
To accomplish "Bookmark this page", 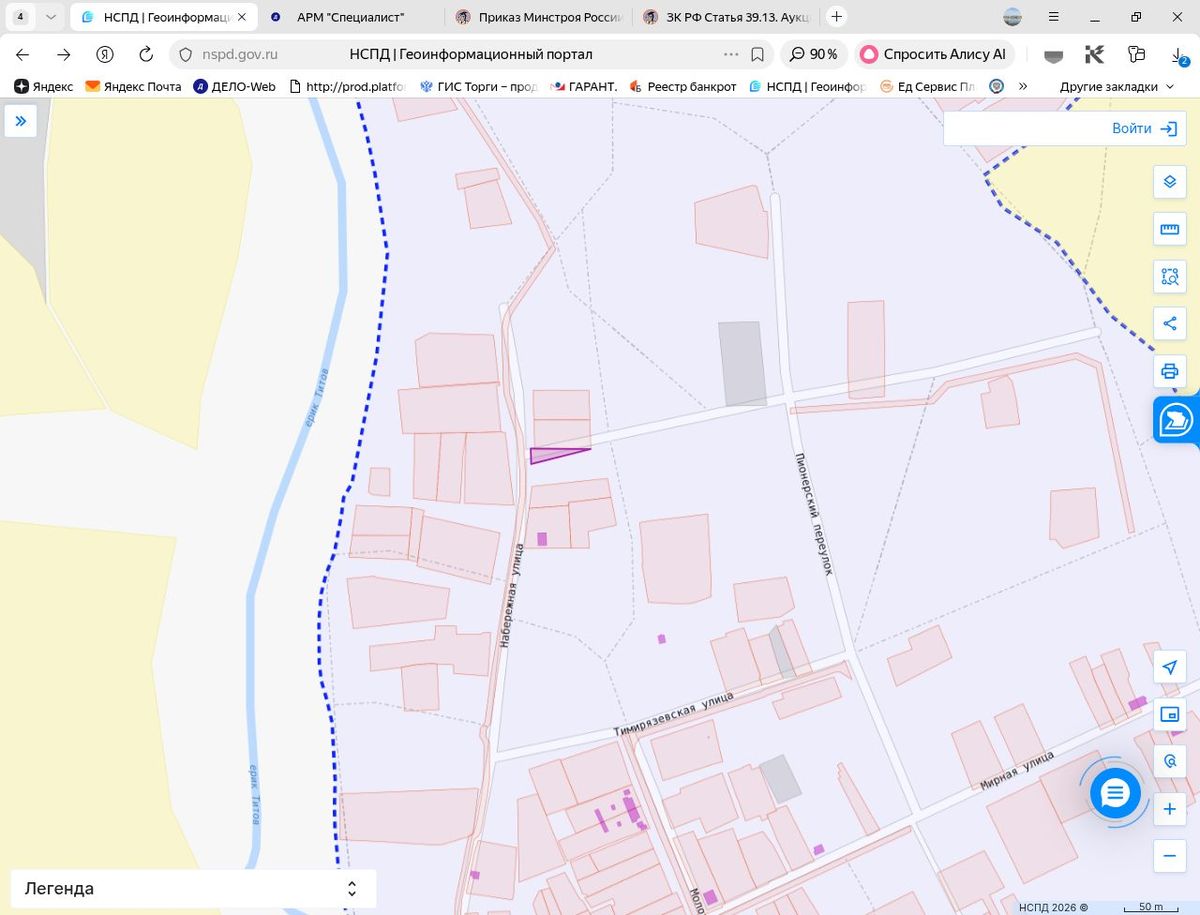I will [757, 55].
